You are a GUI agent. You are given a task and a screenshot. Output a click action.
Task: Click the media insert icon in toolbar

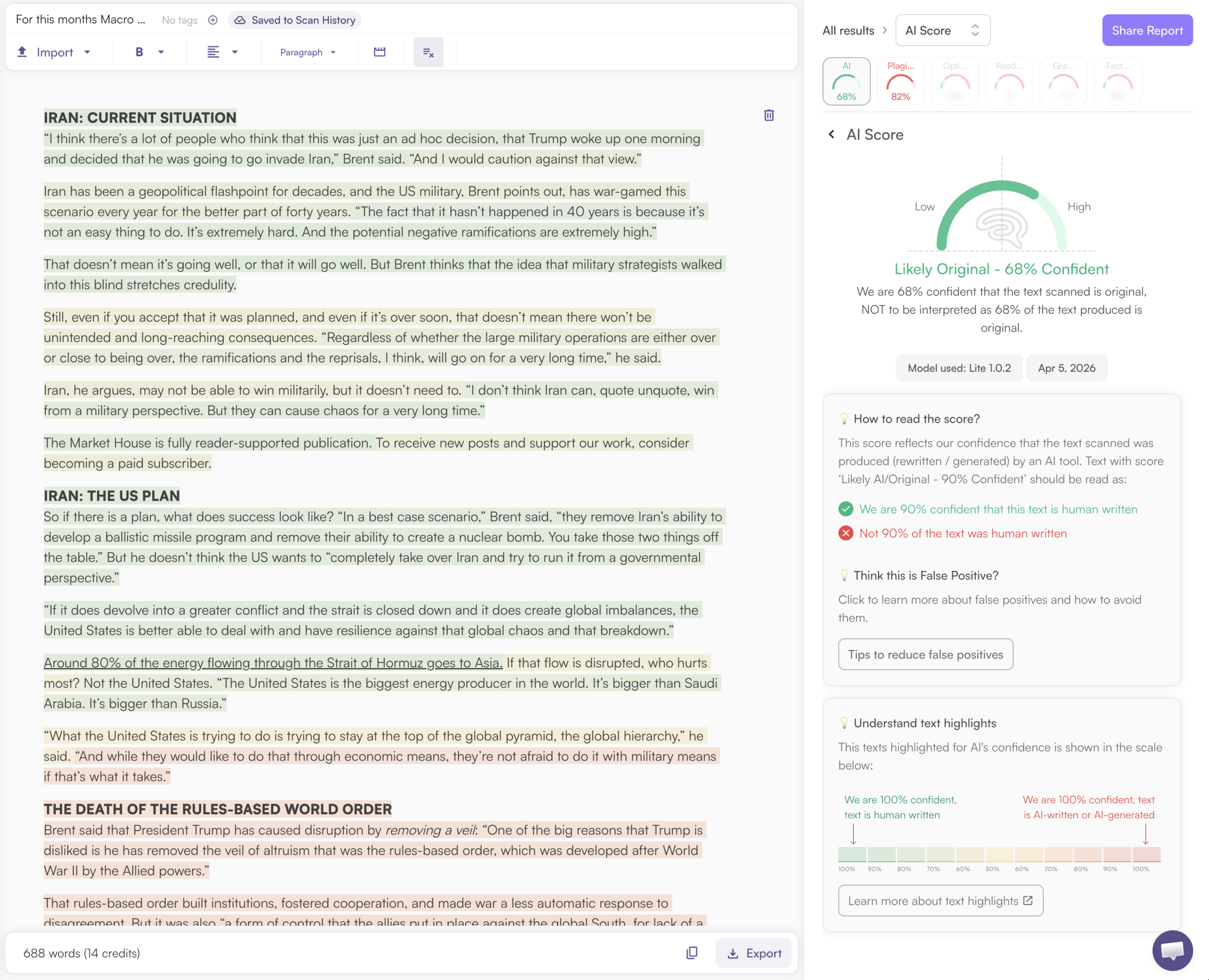pyautogui.click(x=379, y=52)
